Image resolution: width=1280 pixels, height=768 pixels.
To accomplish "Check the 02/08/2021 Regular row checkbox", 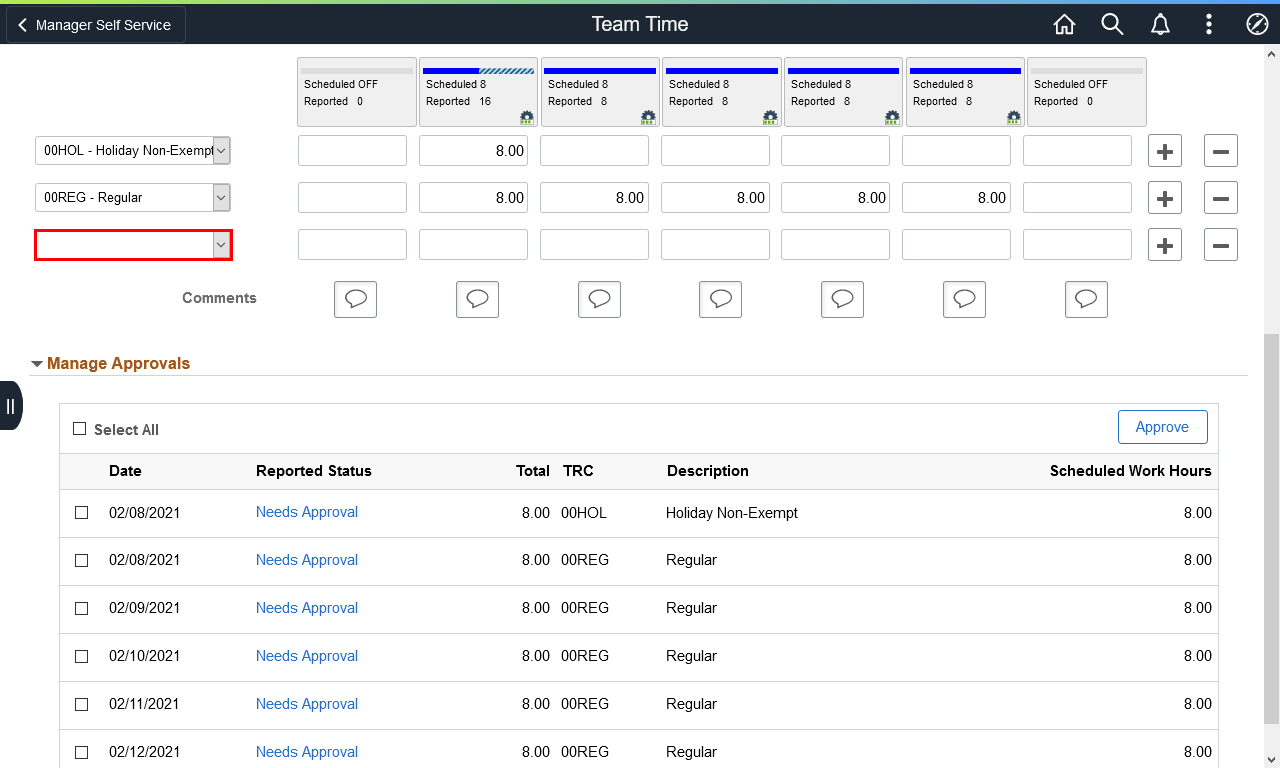I will [x=82, y=561].
